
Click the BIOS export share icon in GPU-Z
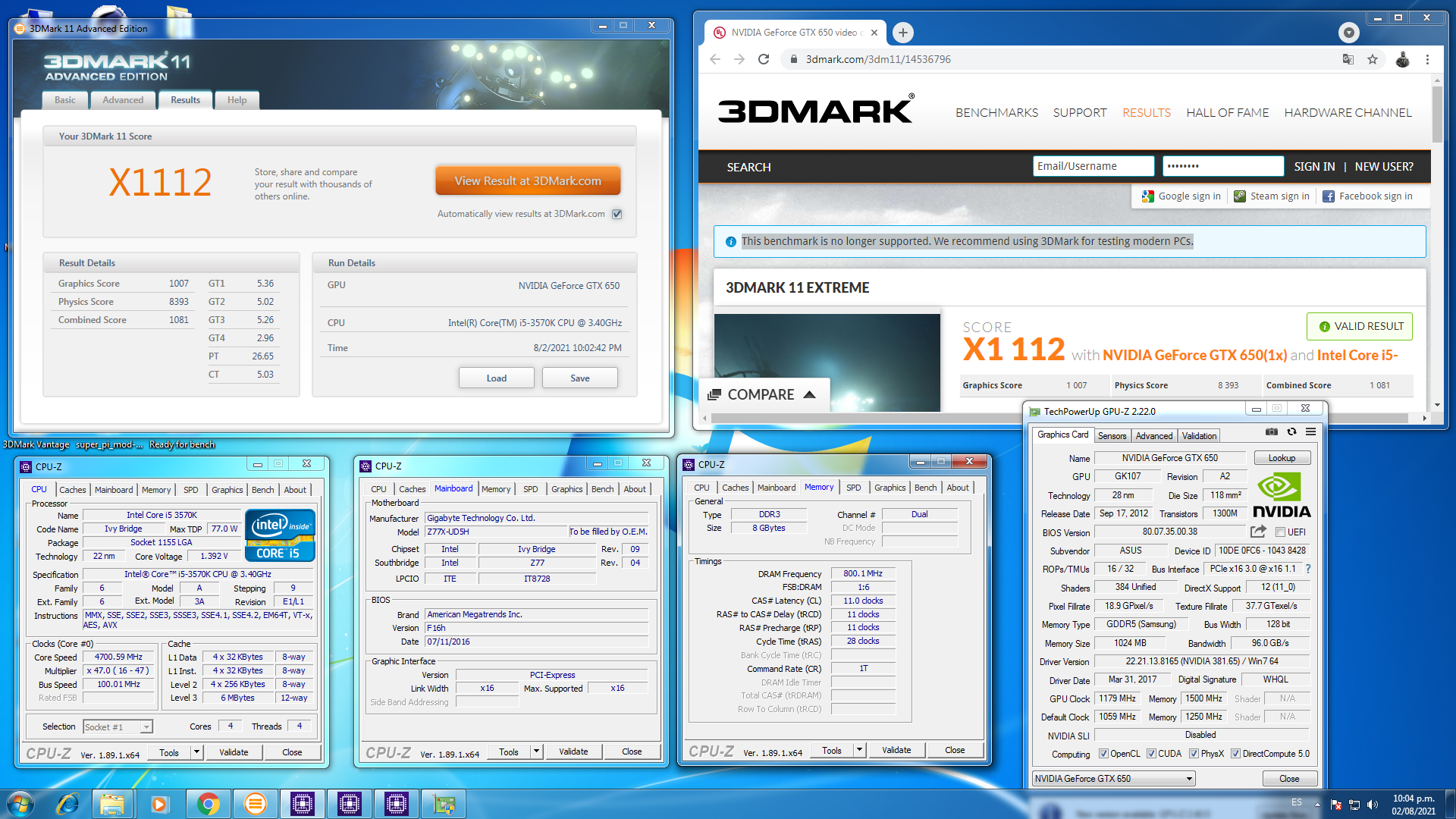(1258, 532)
